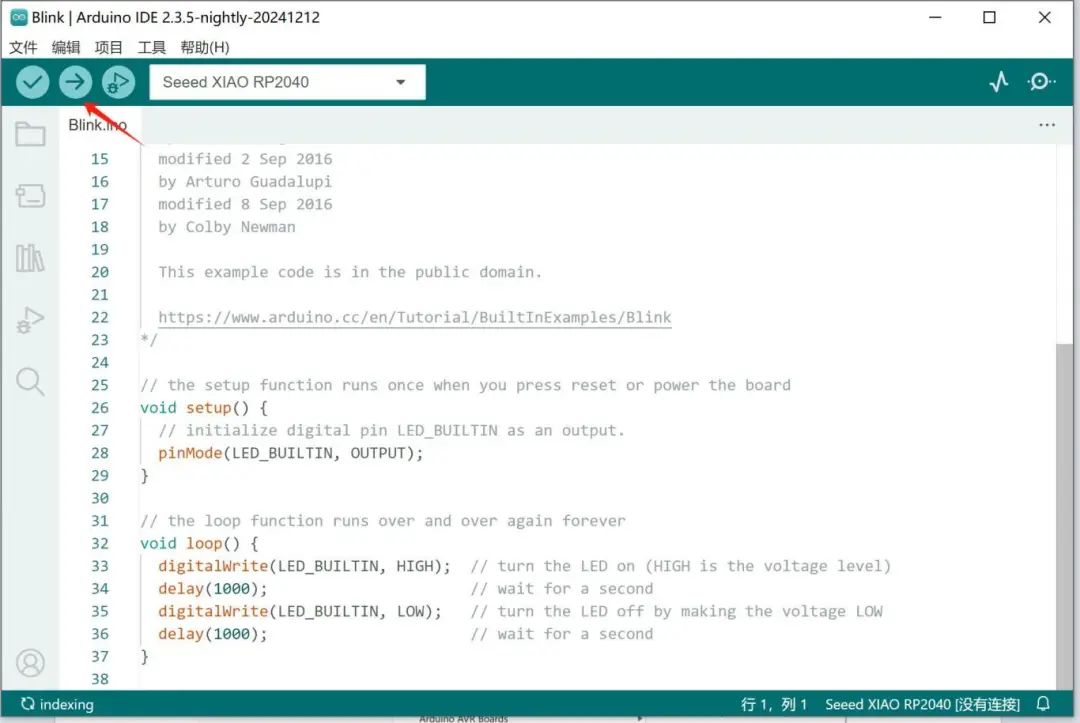Screen dimensions: 1080x723
Task: Open the Boards Manager sidebar icon
Action: pyautogui.click(x=30, y=196)
